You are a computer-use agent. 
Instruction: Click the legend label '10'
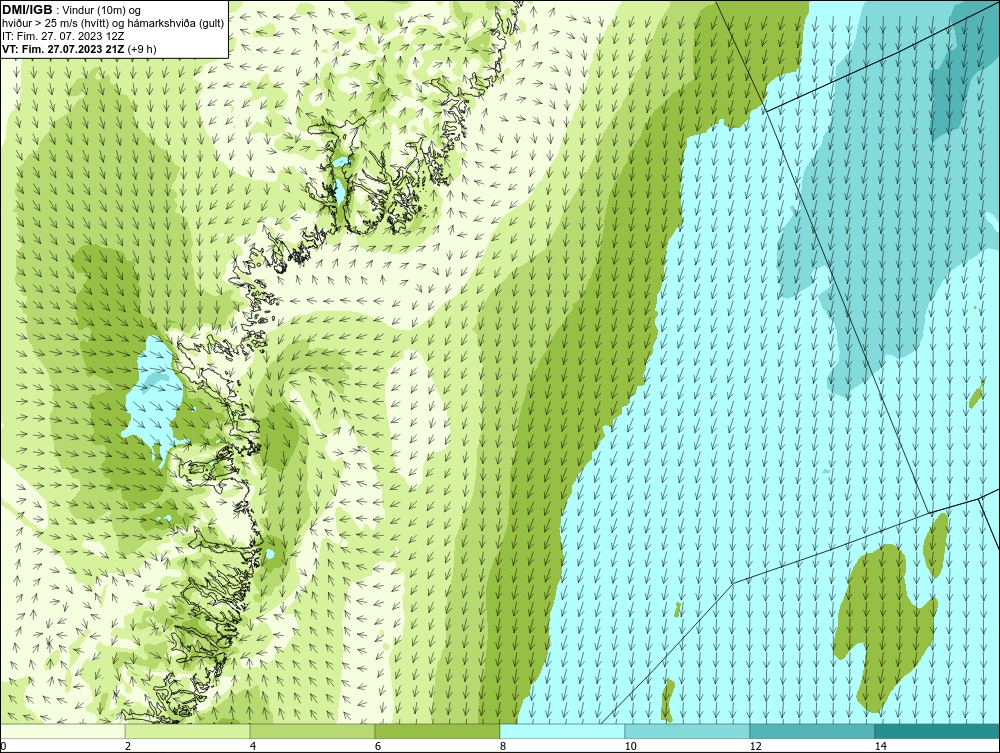[x=630, y=747]
